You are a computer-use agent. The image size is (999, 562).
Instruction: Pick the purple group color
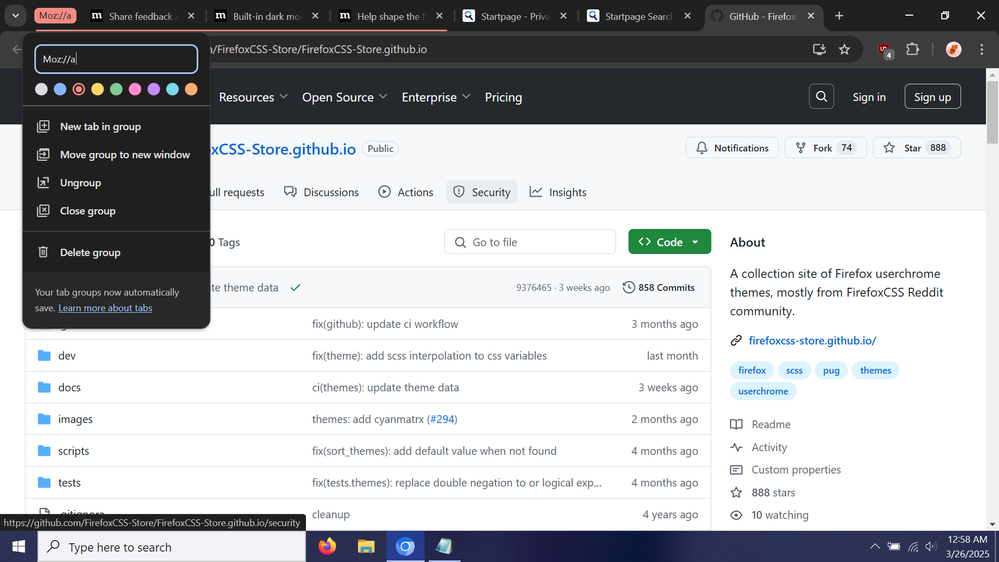click(154, 89)
